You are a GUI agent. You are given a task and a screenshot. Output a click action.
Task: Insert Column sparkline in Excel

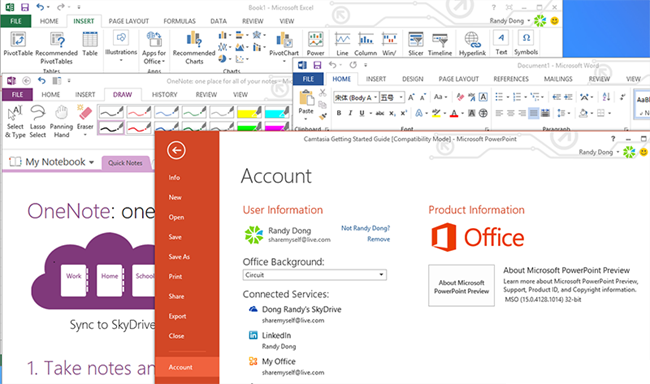(x=365, y=44)
